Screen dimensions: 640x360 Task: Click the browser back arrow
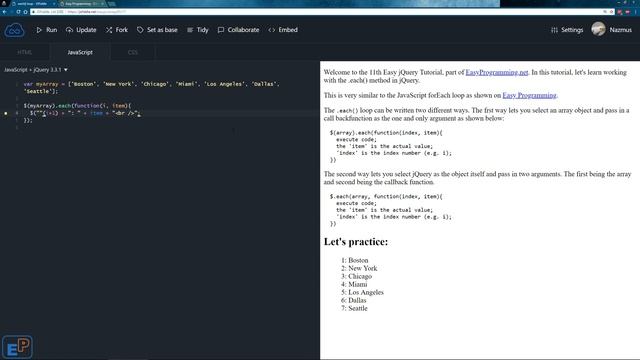pyautogui.click(x=5, y=12)
